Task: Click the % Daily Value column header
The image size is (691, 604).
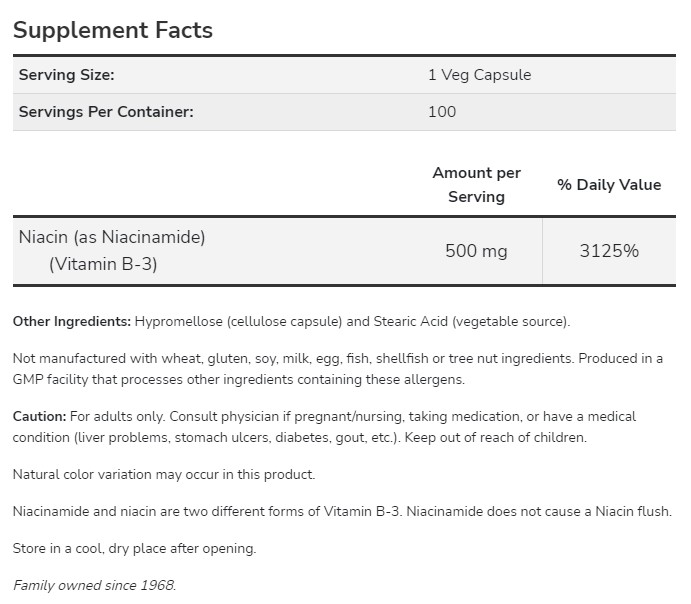Action: [609, 184]
